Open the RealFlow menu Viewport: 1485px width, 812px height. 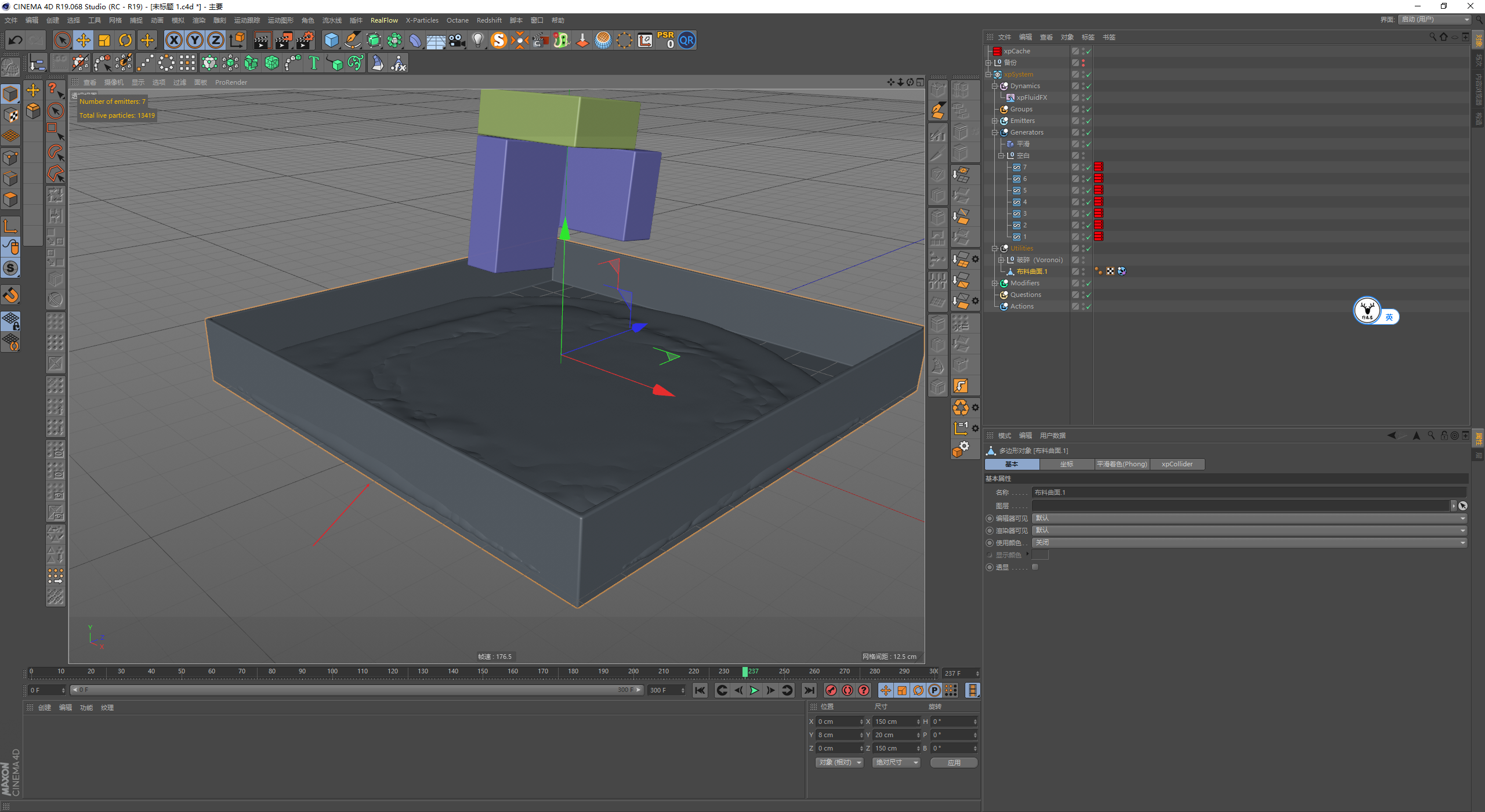[384, 20]
